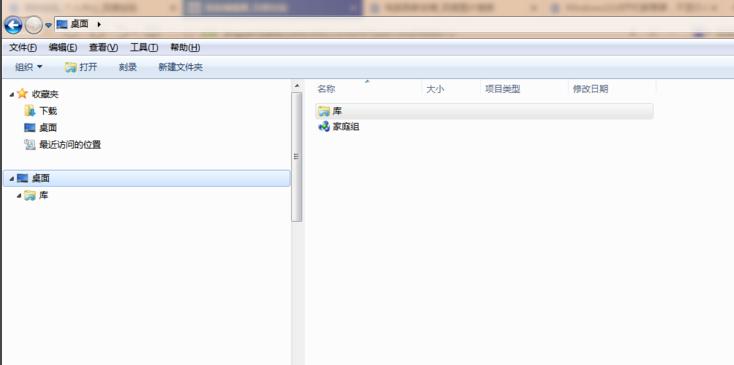Screen dimensions: 734x365
Task: Collapse the highlighted 桌面 tree node triangle
Action: (12, 179)
